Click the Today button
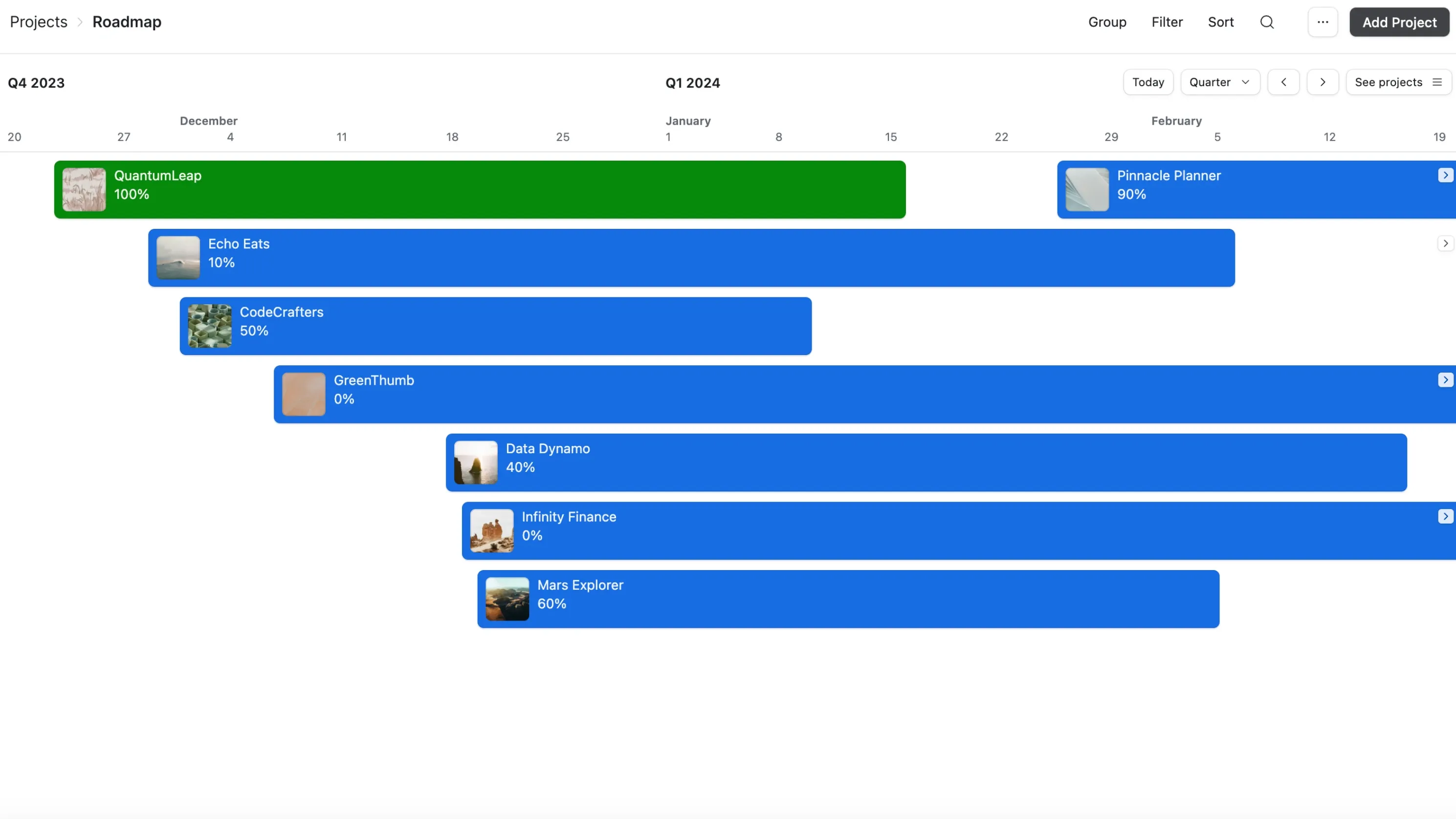The height and width of the screenshot is (819, 1456). (x=1148, y=82)
